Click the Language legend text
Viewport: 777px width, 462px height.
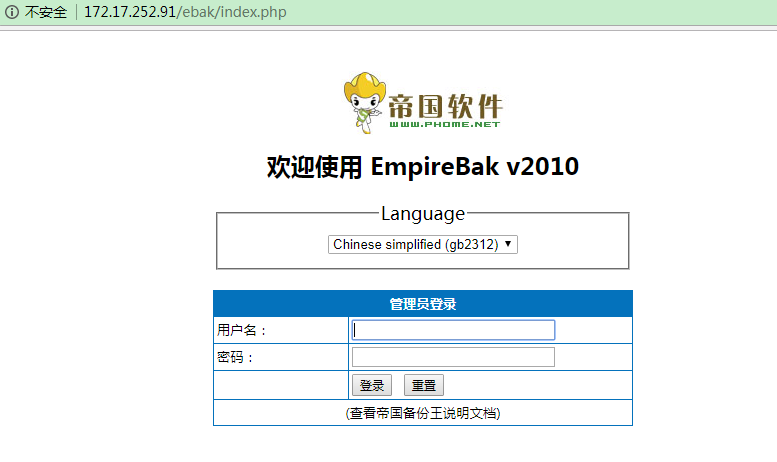[423, 214]
